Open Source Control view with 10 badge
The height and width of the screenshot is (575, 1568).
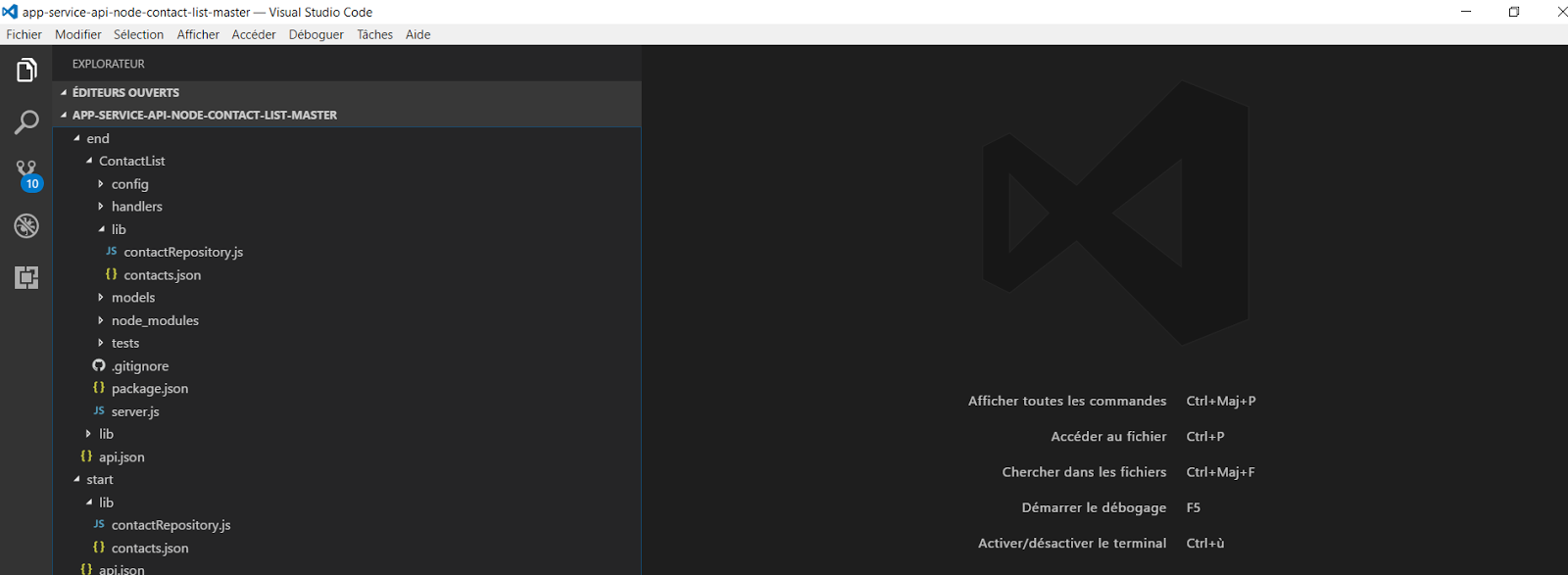pyautogui.click(x=27, y=175)
